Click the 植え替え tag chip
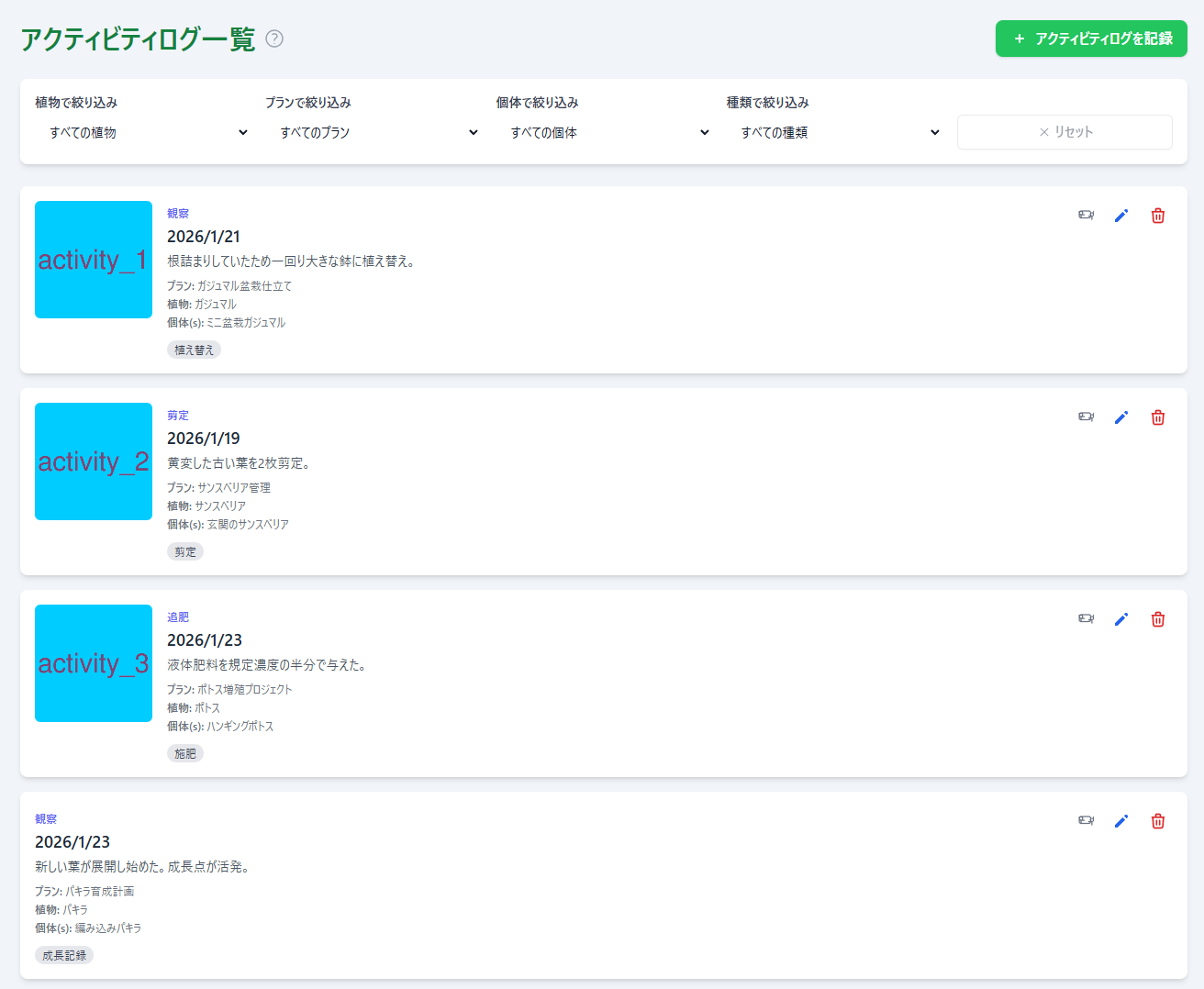 pyautogui.click(x=194, y=350)
